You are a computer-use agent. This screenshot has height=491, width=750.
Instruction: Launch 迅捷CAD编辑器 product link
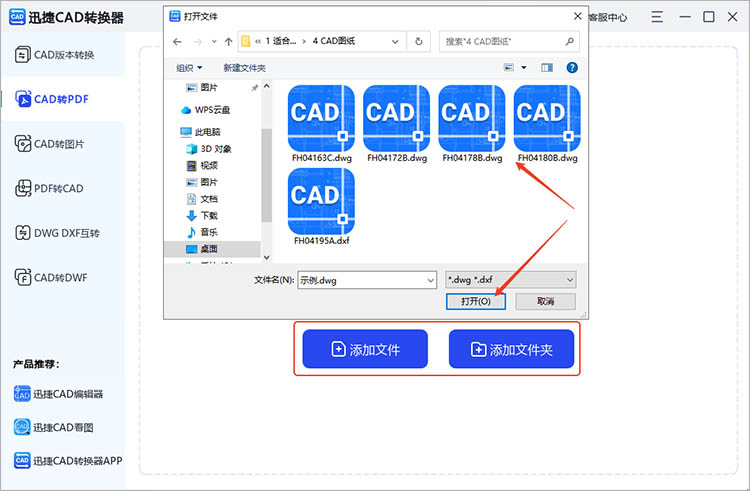click(x=58, y=394)
